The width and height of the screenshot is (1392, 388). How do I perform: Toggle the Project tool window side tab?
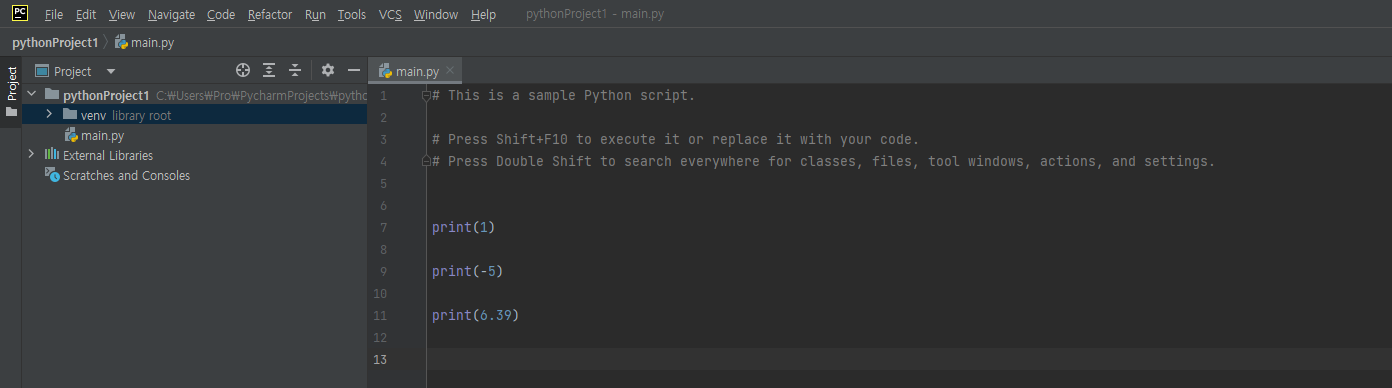click(x=11, y=83)
